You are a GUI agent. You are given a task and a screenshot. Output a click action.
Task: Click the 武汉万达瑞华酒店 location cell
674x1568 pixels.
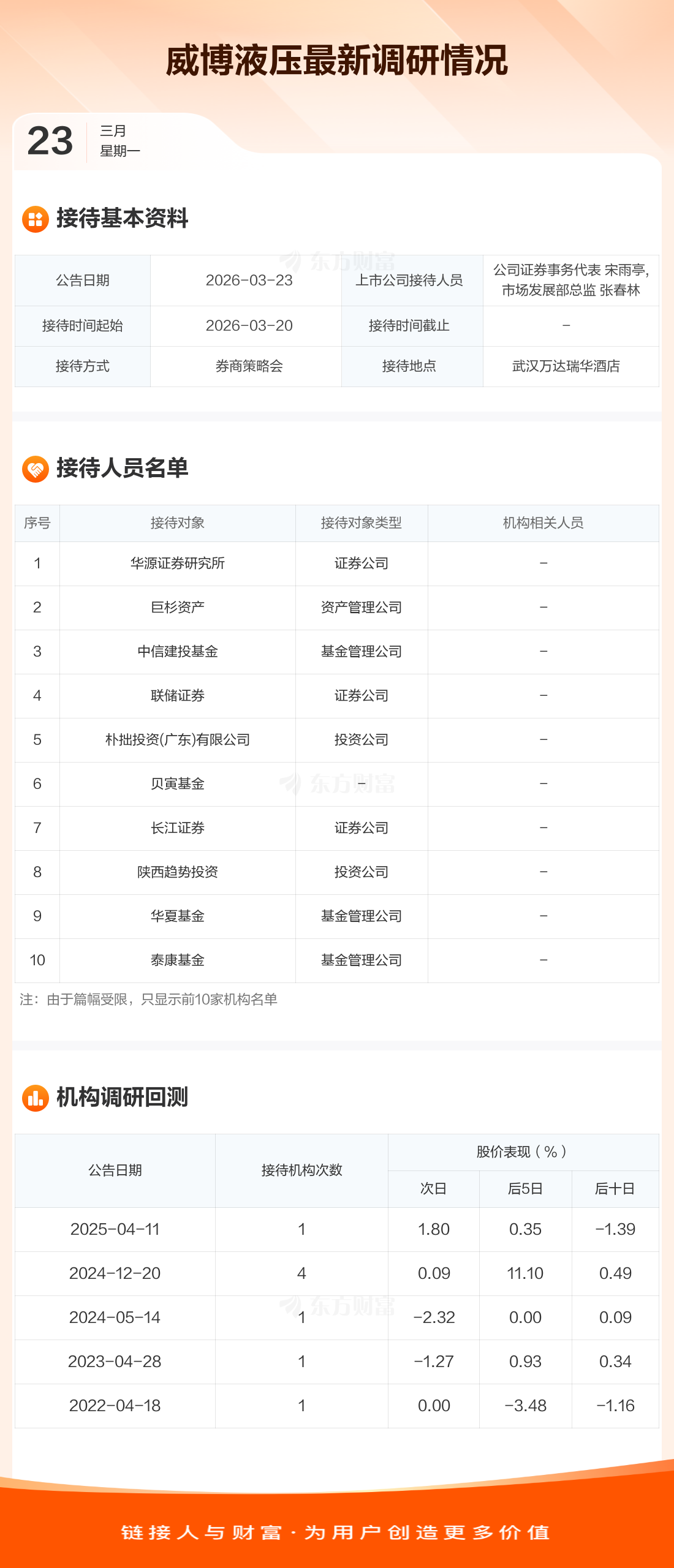566,366
